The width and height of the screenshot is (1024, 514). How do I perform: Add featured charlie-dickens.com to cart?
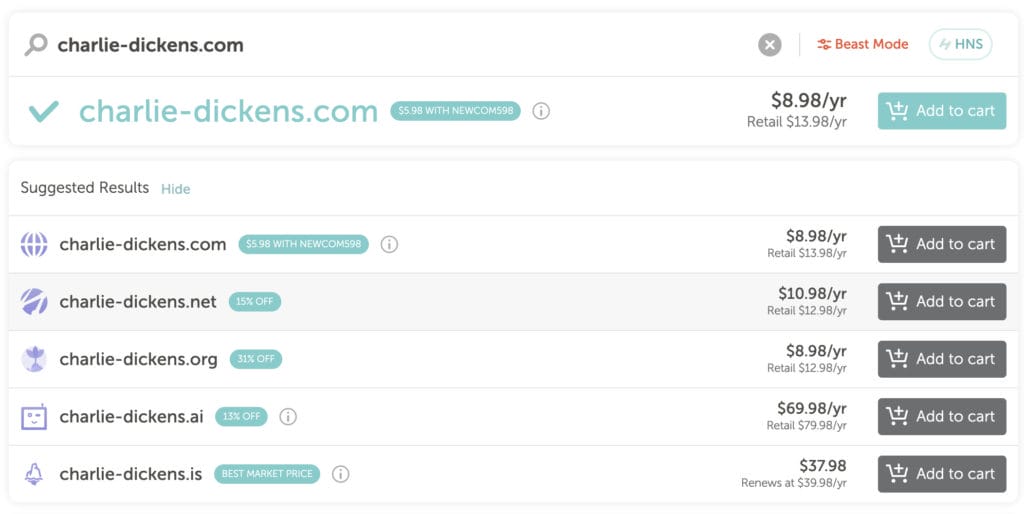[942, 111]
